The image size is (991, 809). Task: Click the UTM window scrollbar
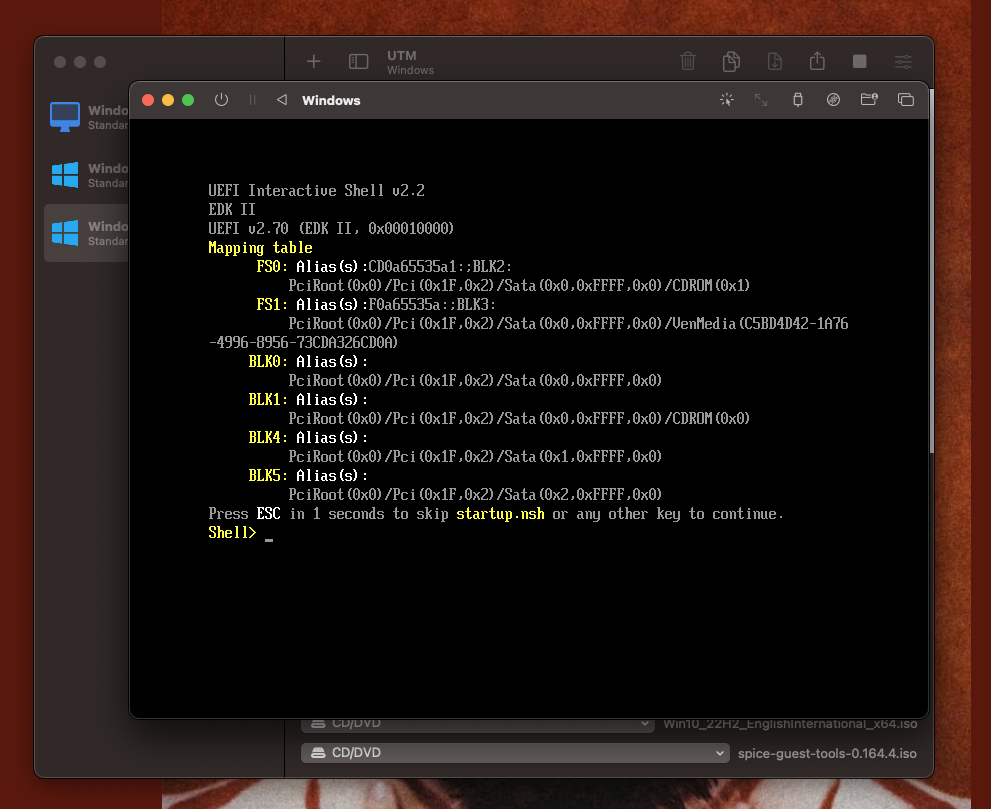pos(931,271)
